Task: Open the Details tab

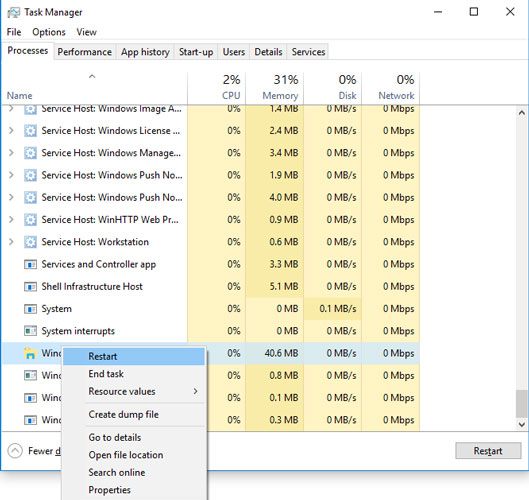Action: coord(268,52)
